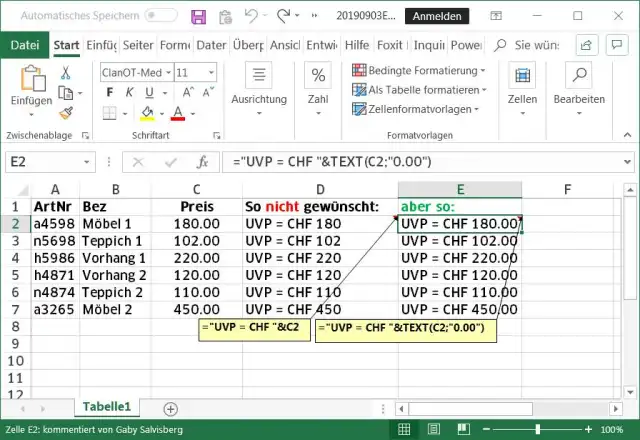Screen dimensions: 640x440
Task: Toggle underline U formatting
Action: (x=149, y=93)
